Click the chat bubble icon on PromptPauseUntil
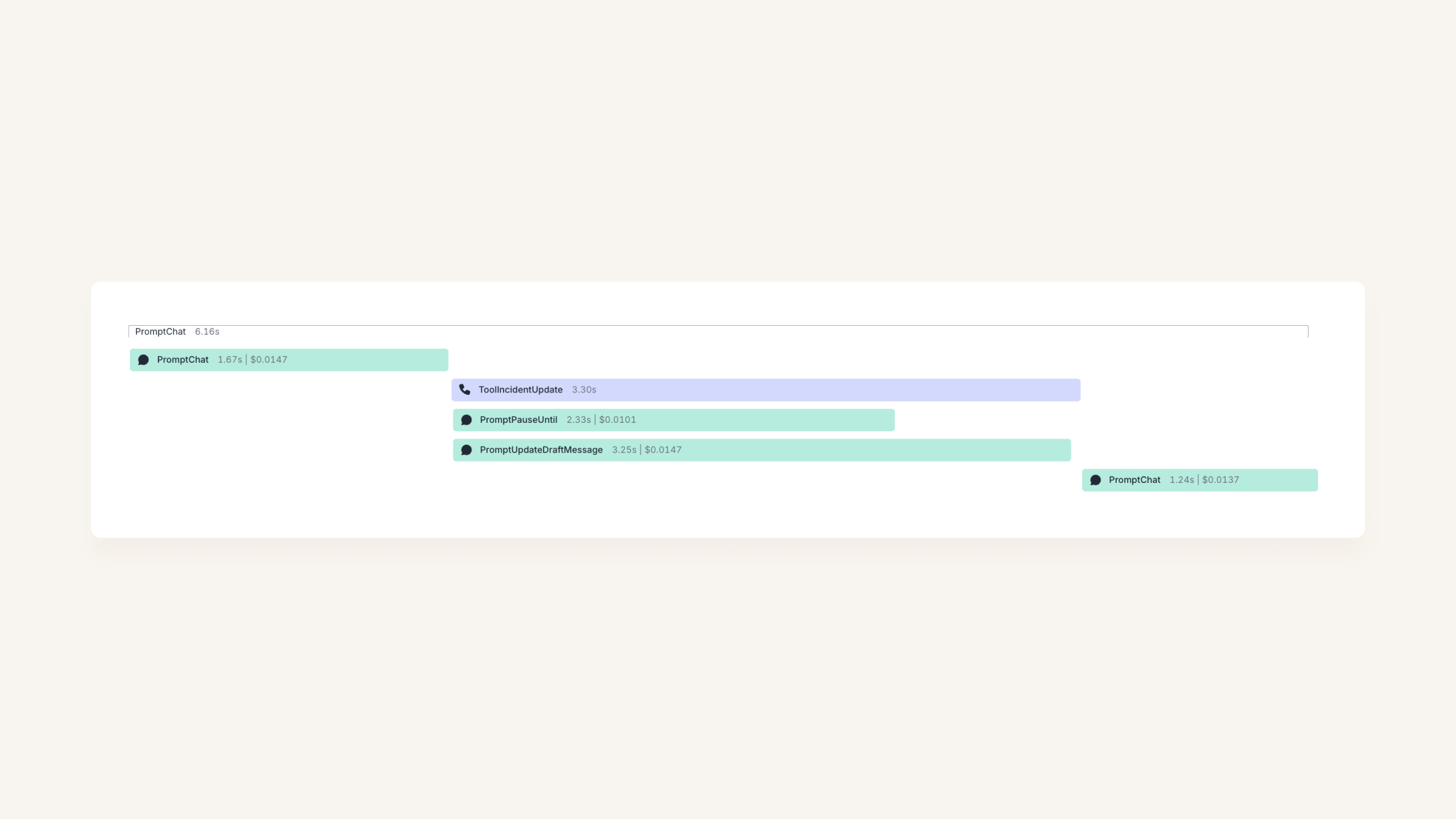1456x819 pixels. click(467, 420)
